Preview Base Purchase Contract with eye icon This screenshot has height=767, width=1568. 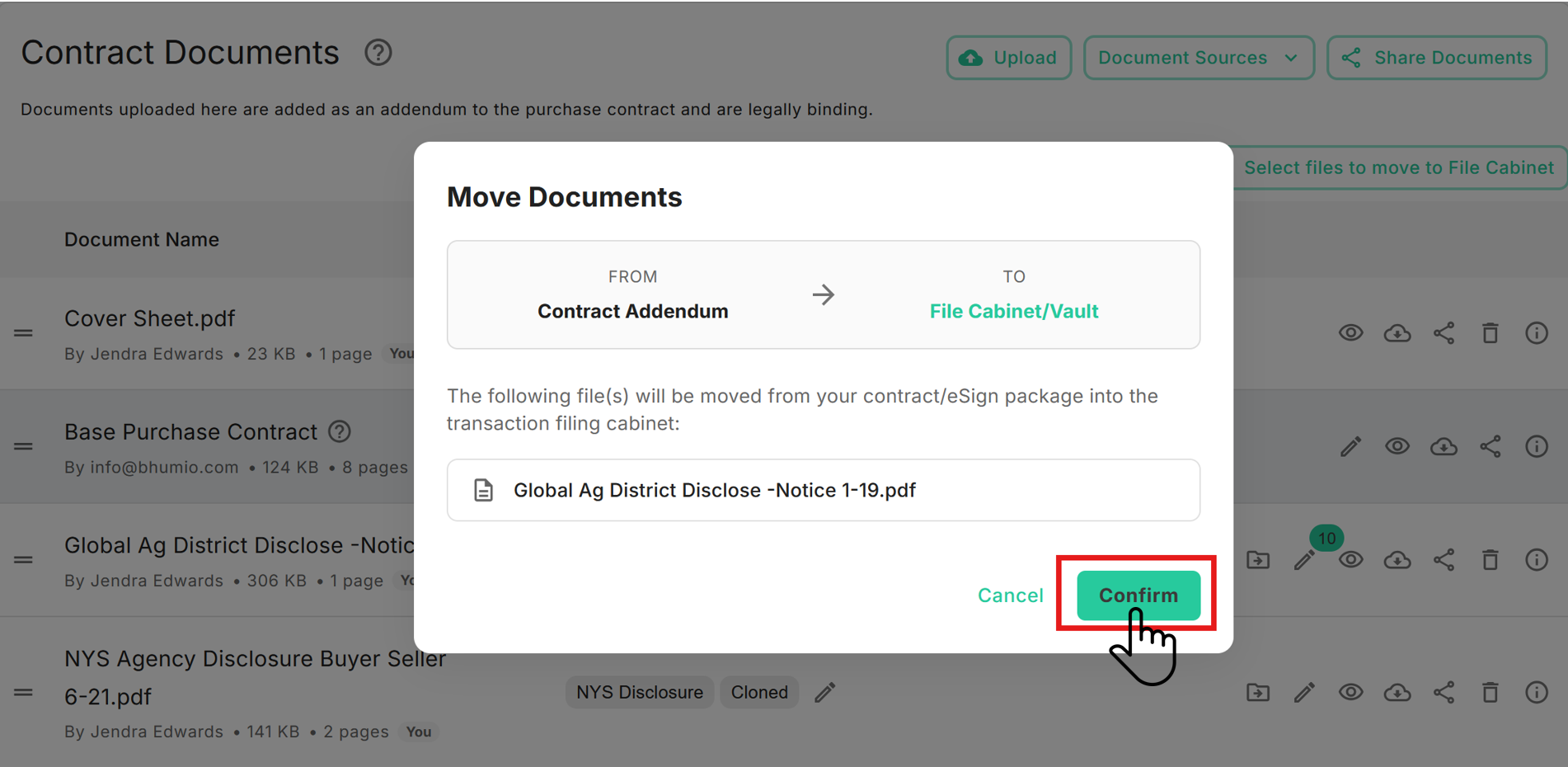coord(1397,446)
